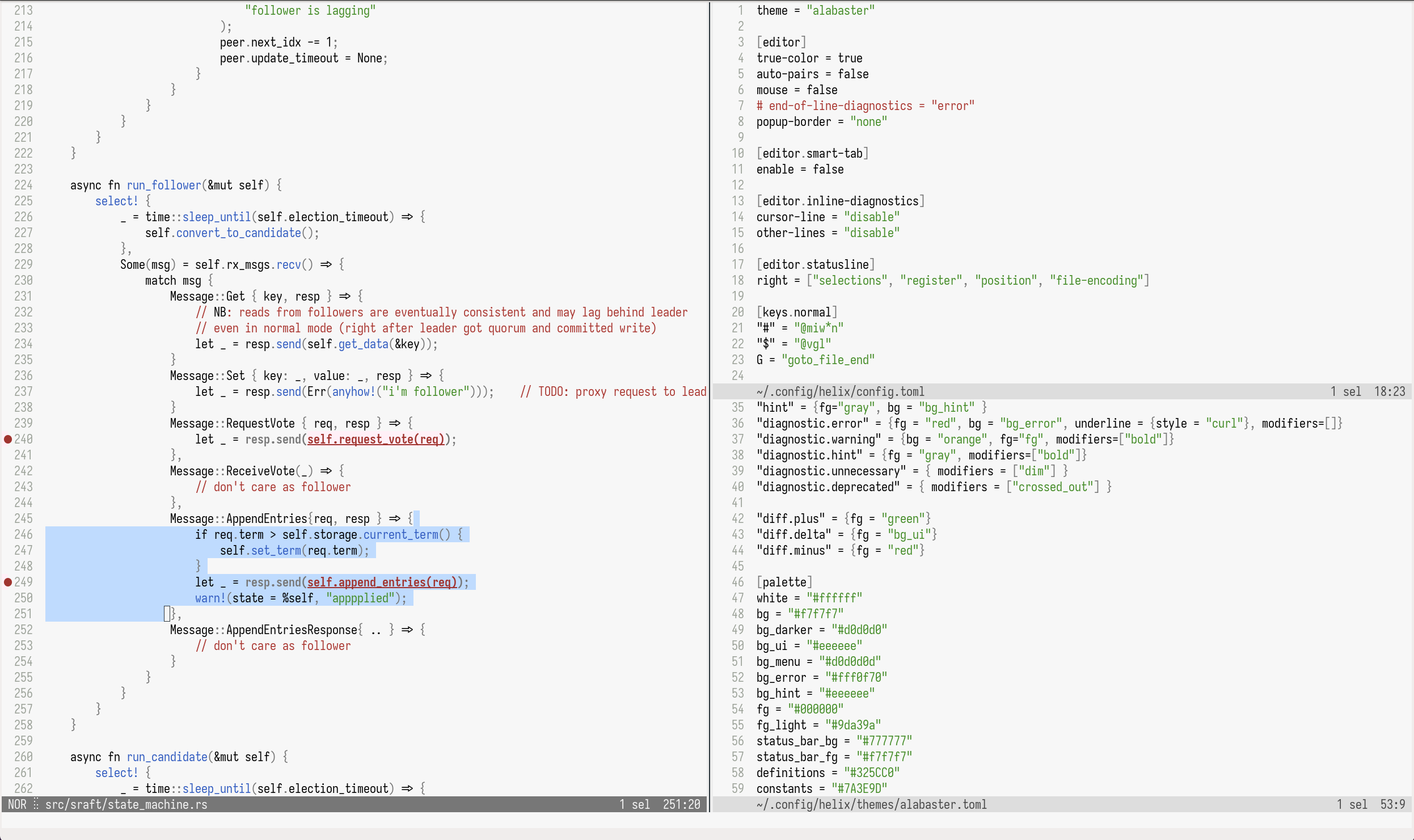Viewport: 1414px width, 840px height.
Task: Click position 53:9 in alabaster.toml statusline
Action: 1393,804
